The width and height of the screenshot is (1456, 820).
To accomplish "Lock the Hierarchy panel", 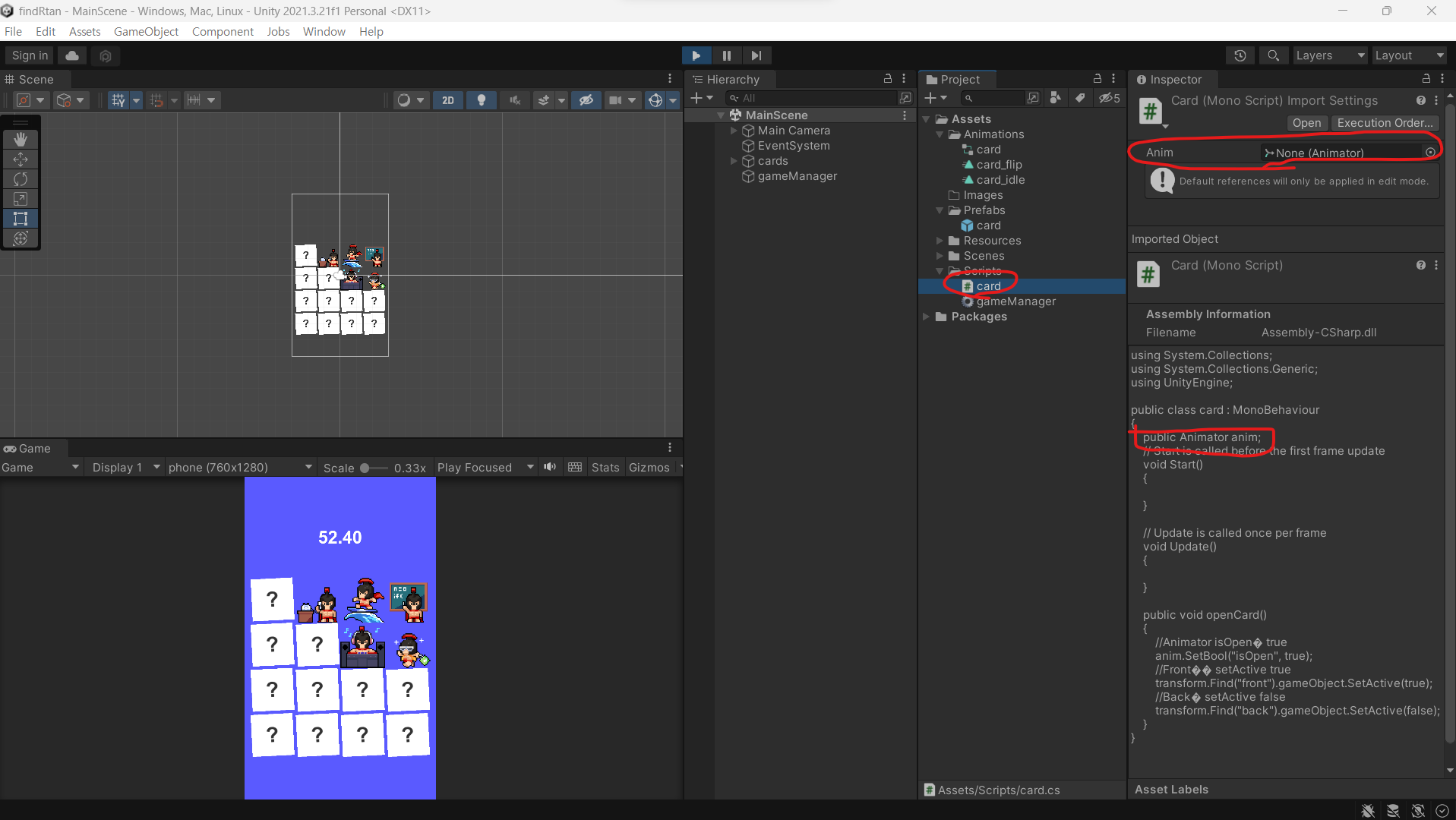I will (887, 79).
